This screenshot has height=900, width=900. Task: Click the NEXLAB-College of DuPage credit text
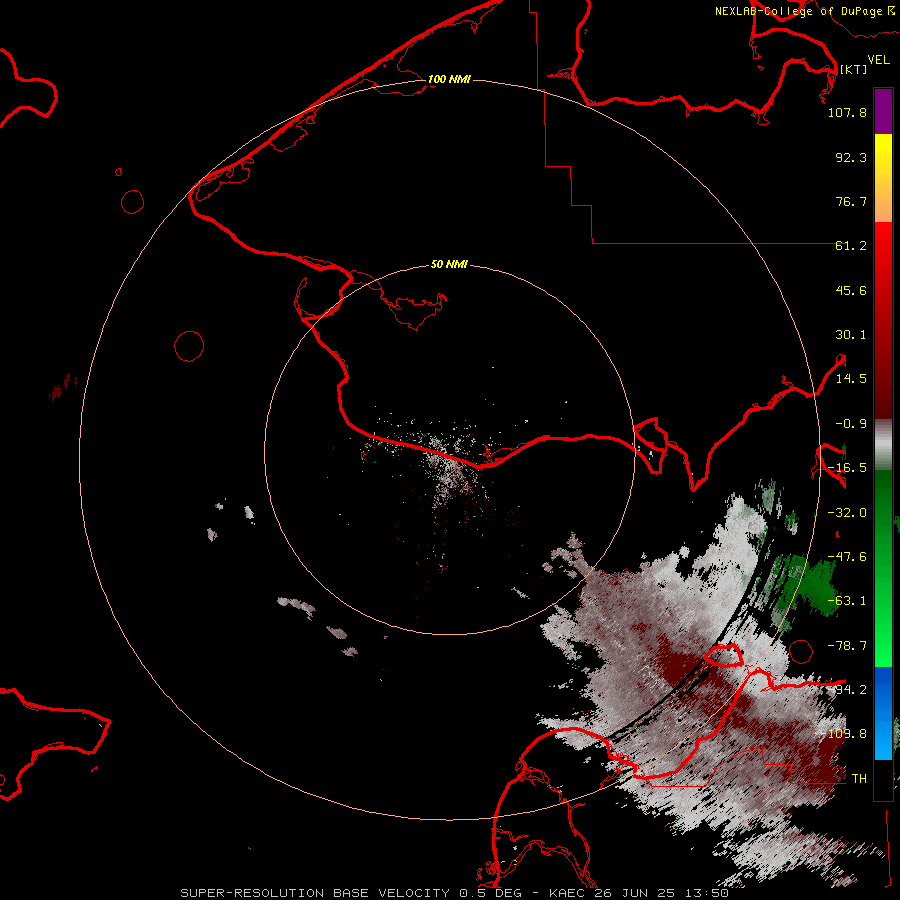pos(804,11)
